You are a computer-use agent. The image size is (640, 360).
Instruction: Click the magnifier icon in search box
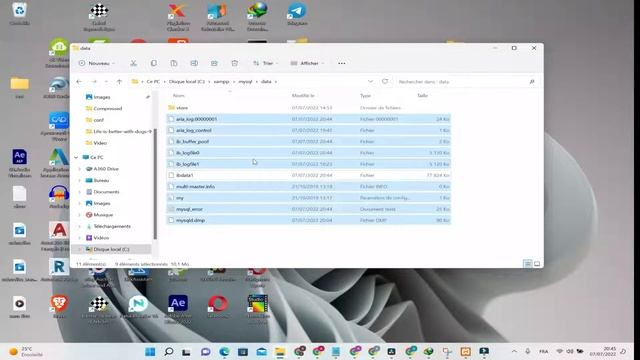532,82
